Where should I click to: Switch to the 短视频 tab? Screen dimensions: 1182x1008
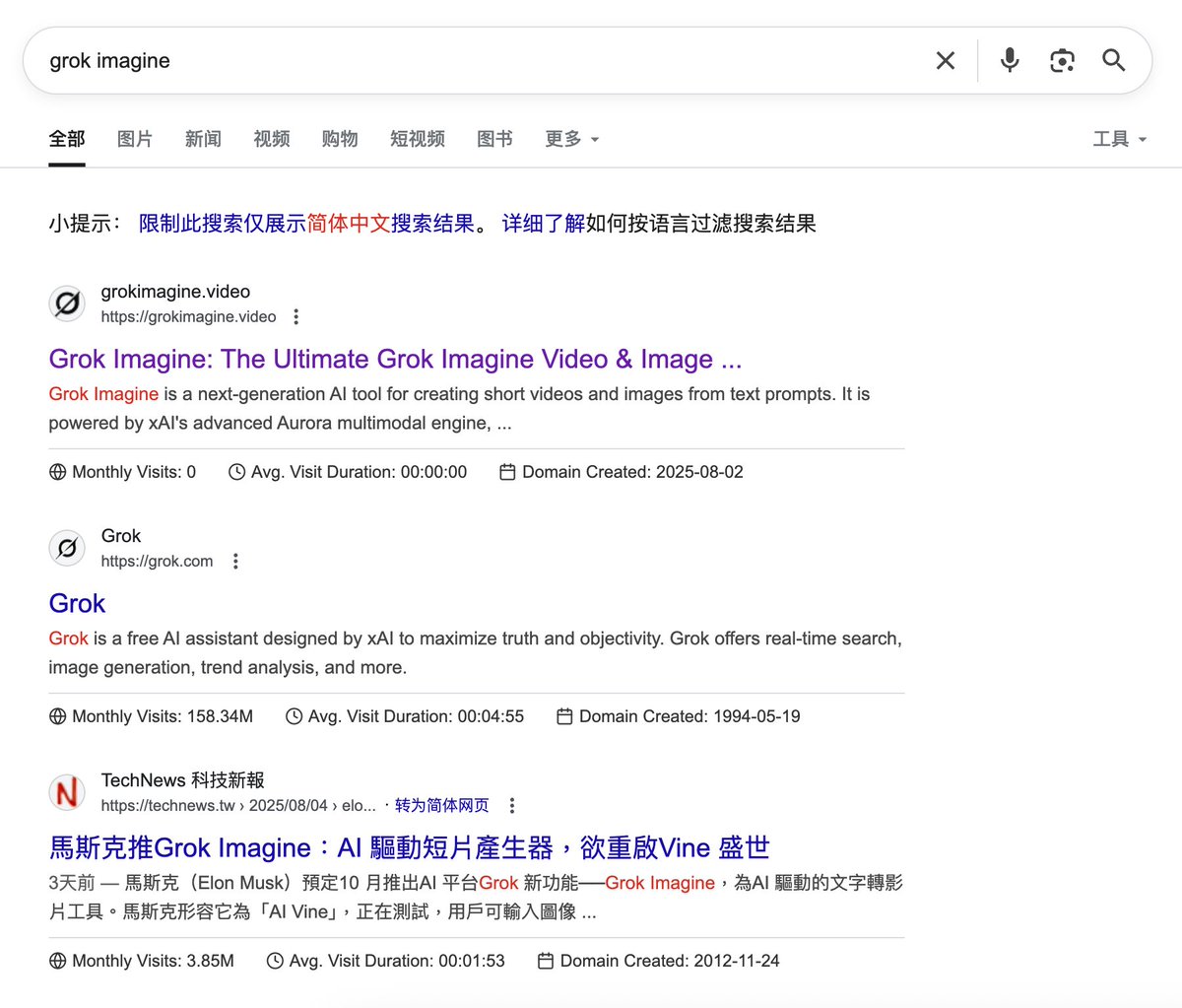(418, 139)
